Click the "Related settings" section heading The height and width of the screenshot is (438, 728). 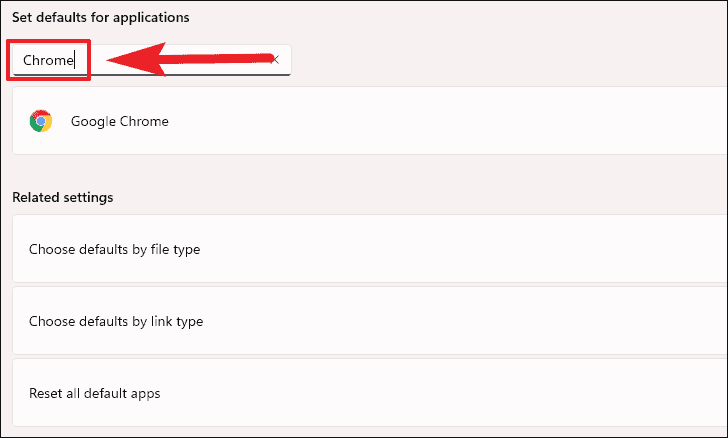click(63, 197)
